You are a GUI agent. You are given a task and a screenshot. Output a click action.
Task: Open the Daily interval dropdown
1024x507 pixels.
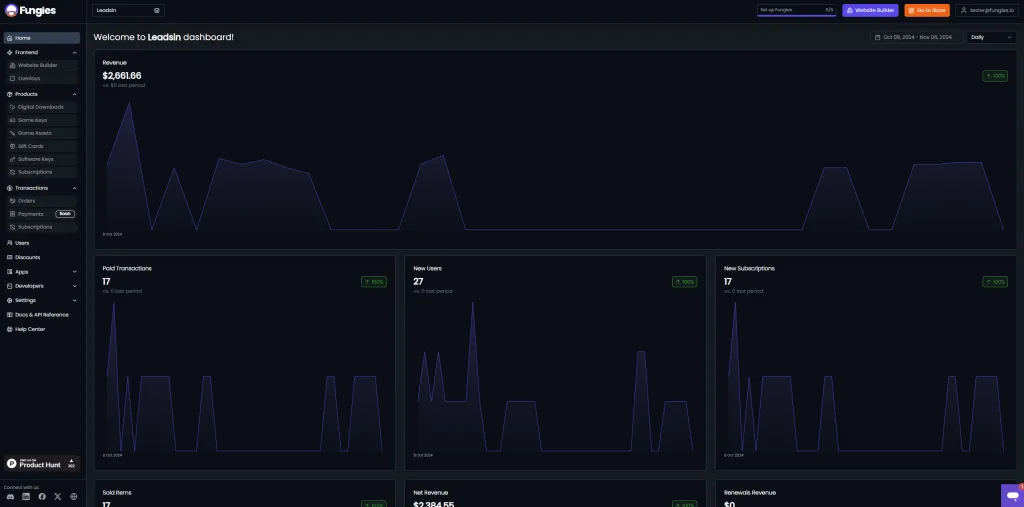coord(991,37)
